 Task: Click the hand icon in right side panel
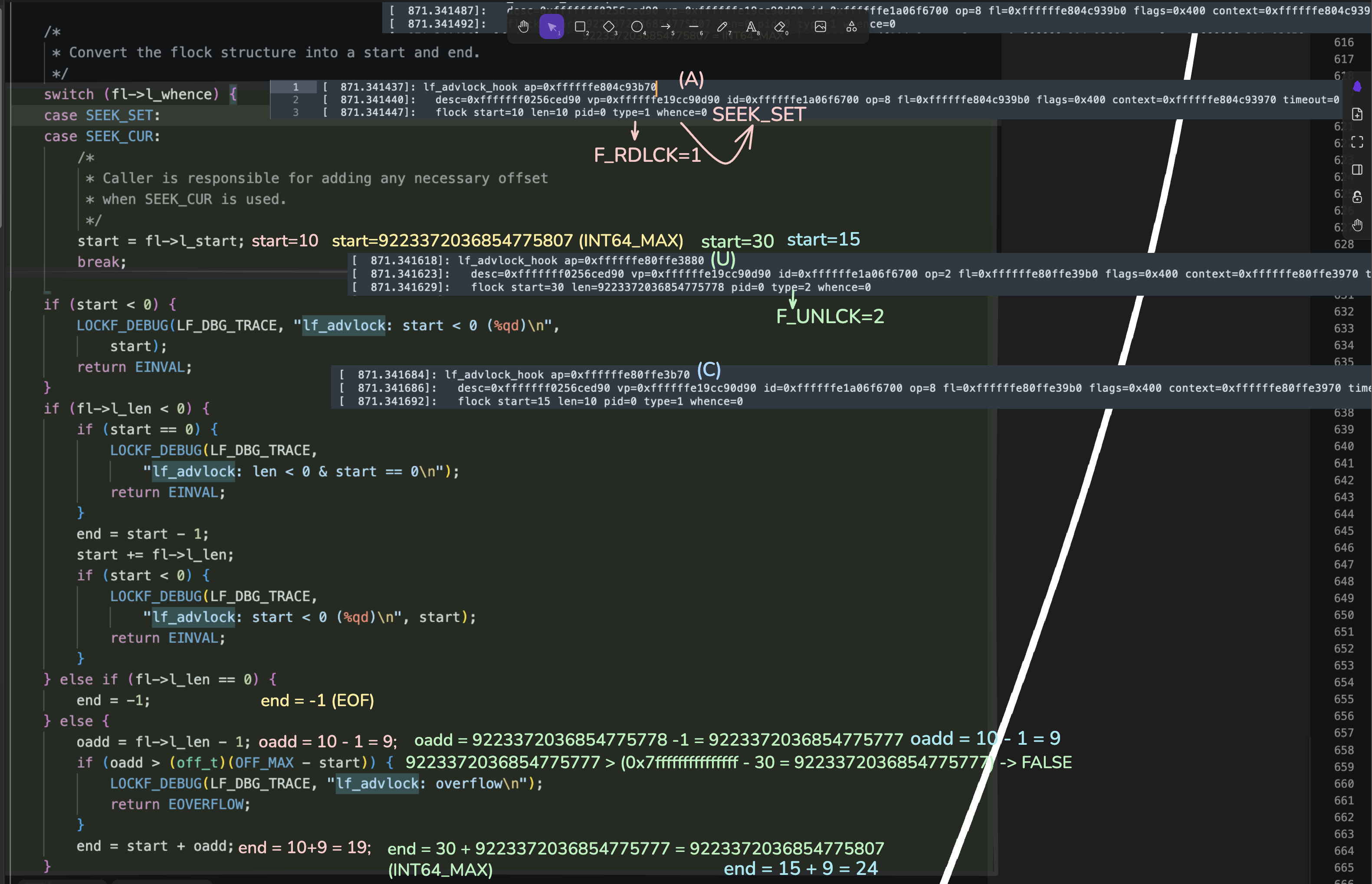click(x=1357, y=224)
